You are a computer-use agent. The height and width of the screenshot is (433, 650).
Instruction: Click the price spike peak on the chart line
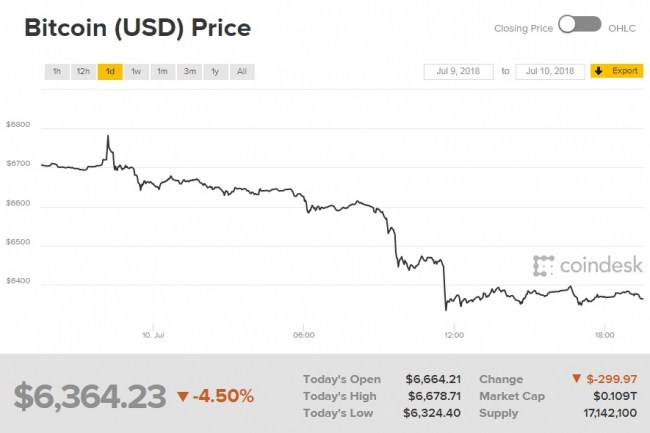[107, 136]
